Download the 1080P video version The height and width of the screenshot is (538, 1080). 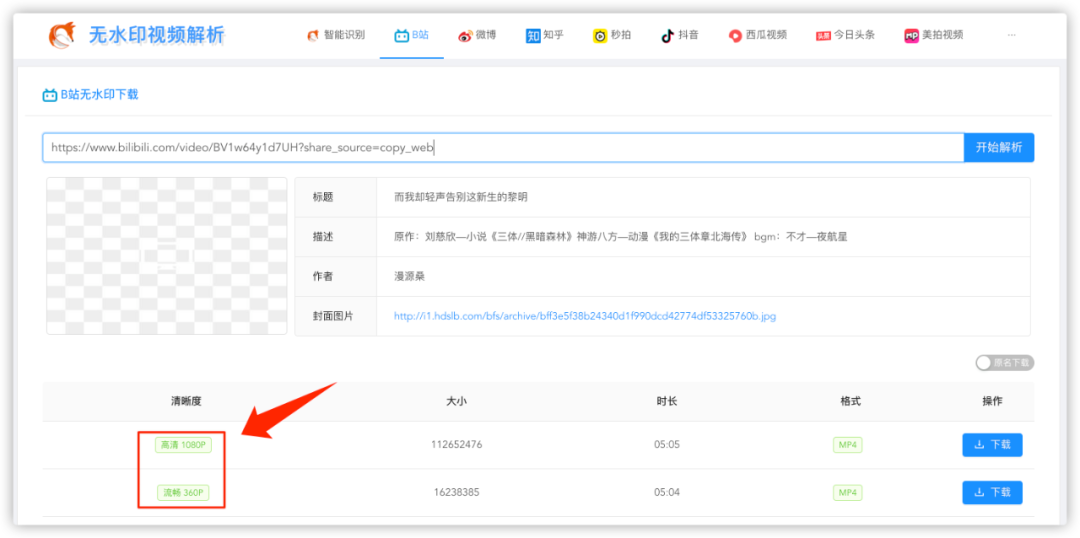(x=992, y=445)
